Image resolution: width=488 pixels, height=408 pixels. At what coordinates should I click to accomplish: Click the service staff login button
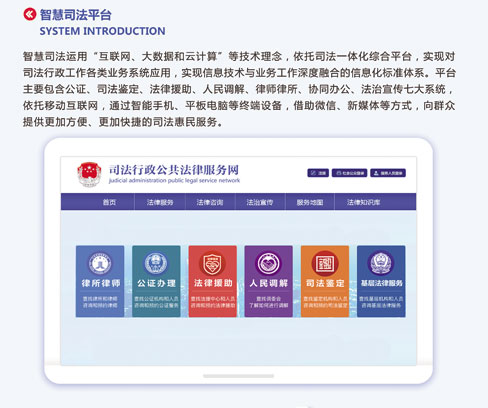(x=388, y=173)
